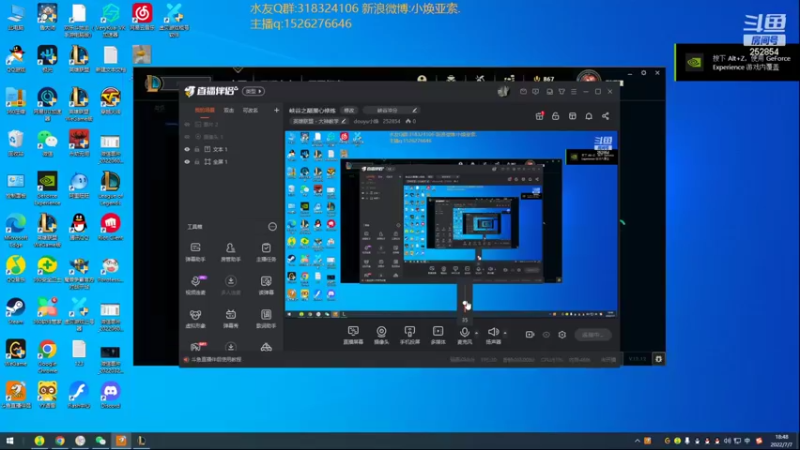Open WeChat from the taskbar

(101, 441)
